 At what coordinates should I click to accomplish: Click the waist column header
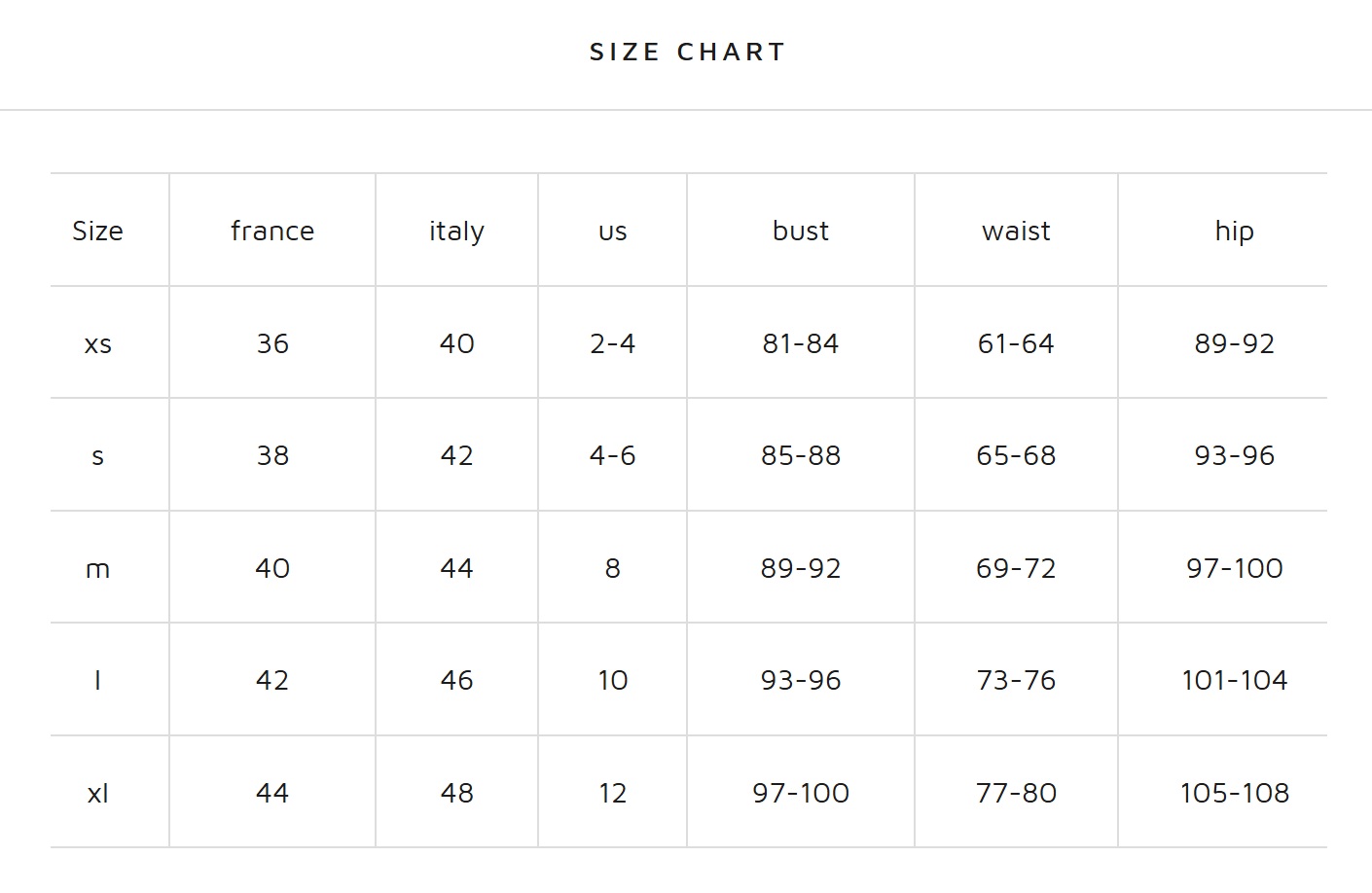(x=1016, y=231)
